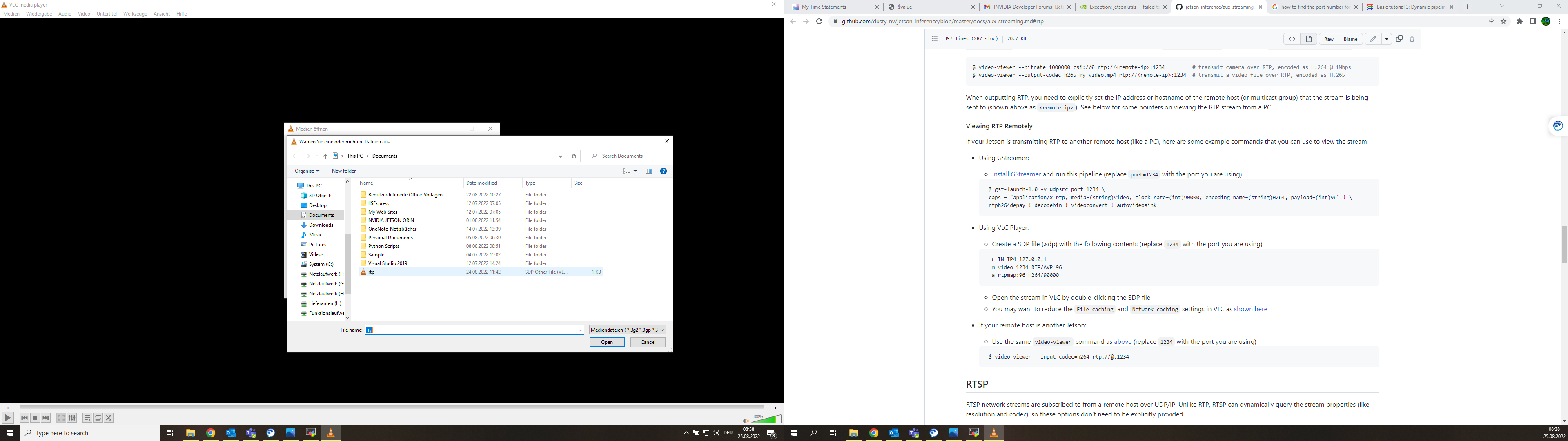Screen dimensions: 1568x441
Task: Open the File name history dropdown
Action: (x=580, y=330)
